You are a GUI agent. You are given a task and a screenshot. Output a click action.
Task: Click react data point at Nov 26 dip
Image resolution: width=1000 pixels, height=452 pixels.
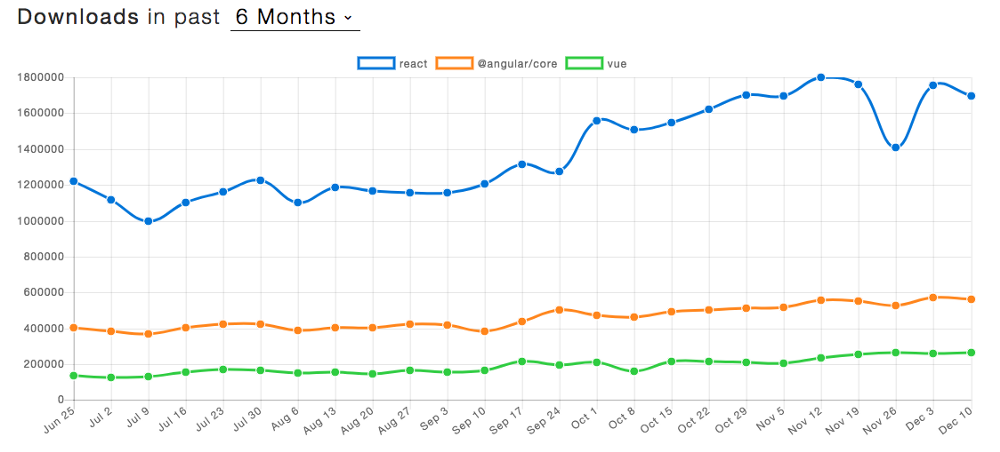pyautogui.click(x=896, y=148)
